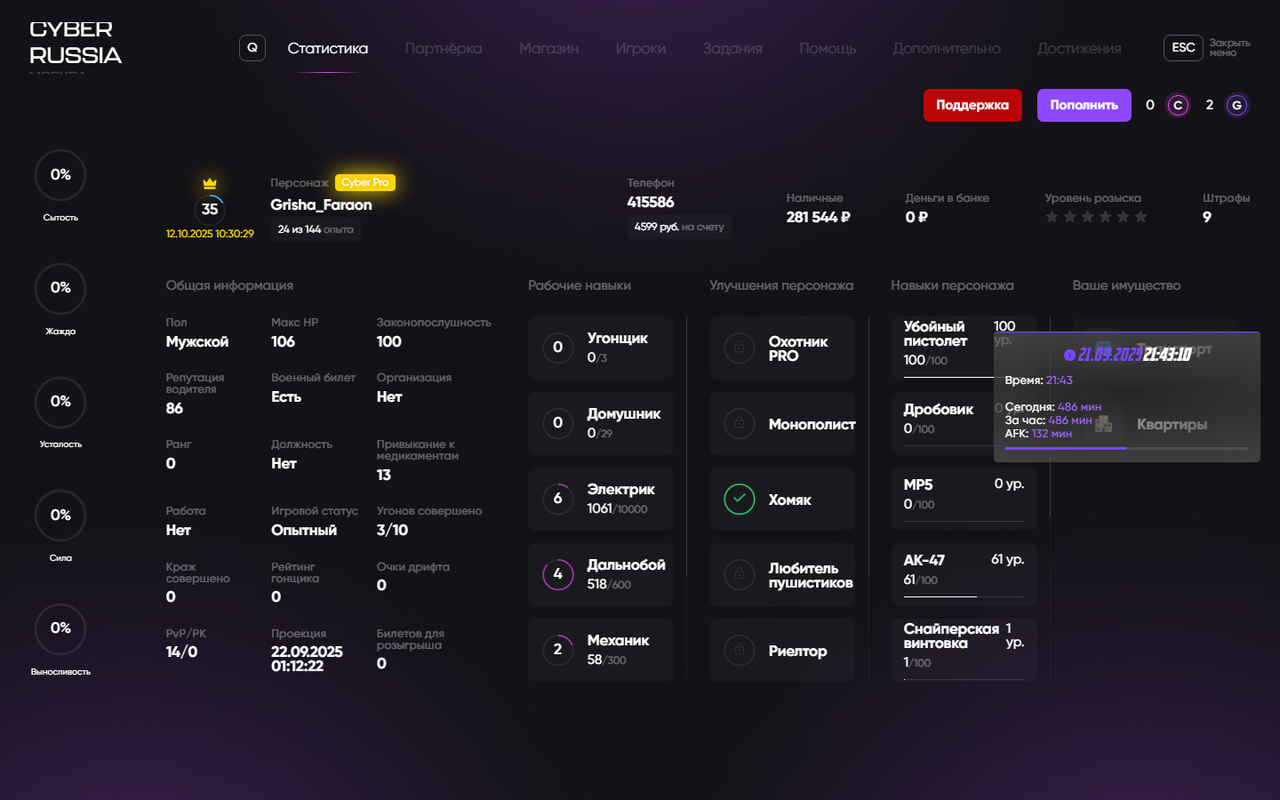Click the crown icon above level 35
This screenshot has height=800, width=1280.
click(x=210, y=184)
